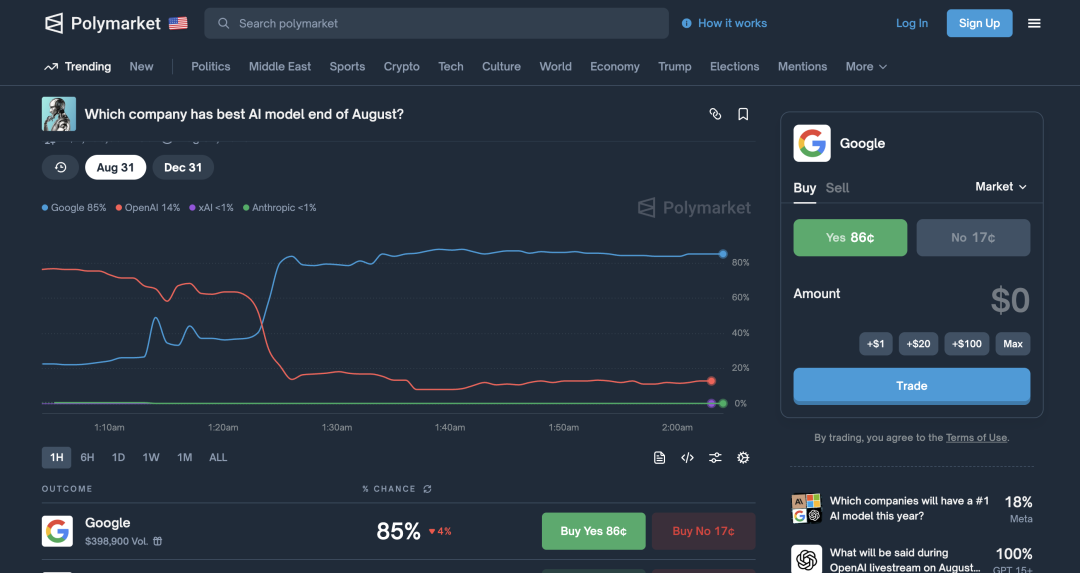Open the Terms of Use link
1080x573 pixels.
point(976,438)
